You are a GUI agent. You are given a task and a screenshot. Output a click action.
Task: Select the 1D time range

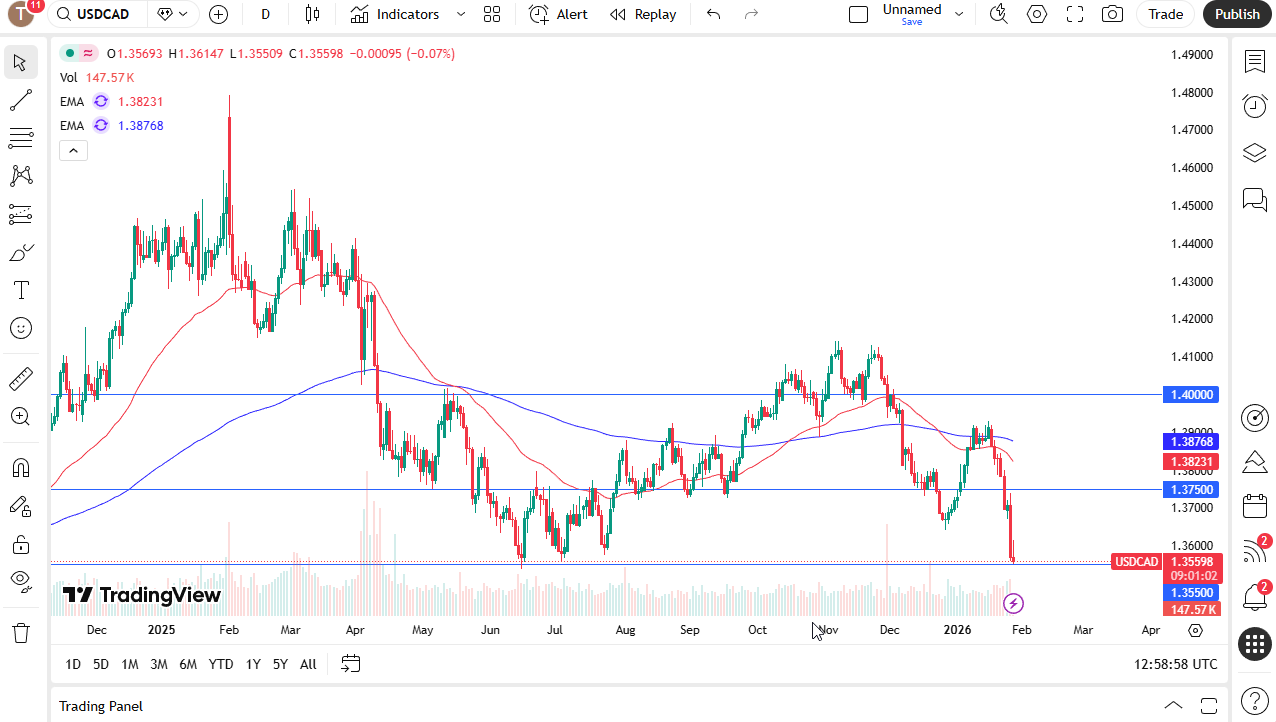click(73, 664)
